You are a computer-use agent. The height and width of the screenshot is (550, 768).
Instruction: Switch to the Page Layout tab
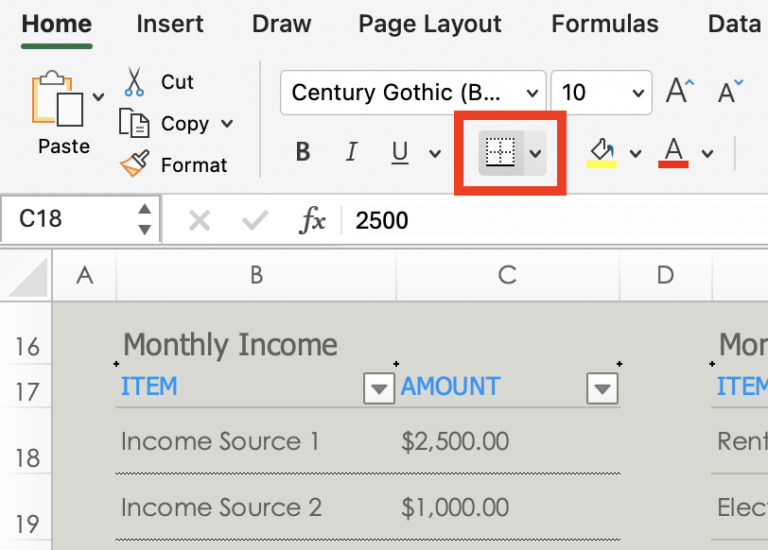pos(430,24)
